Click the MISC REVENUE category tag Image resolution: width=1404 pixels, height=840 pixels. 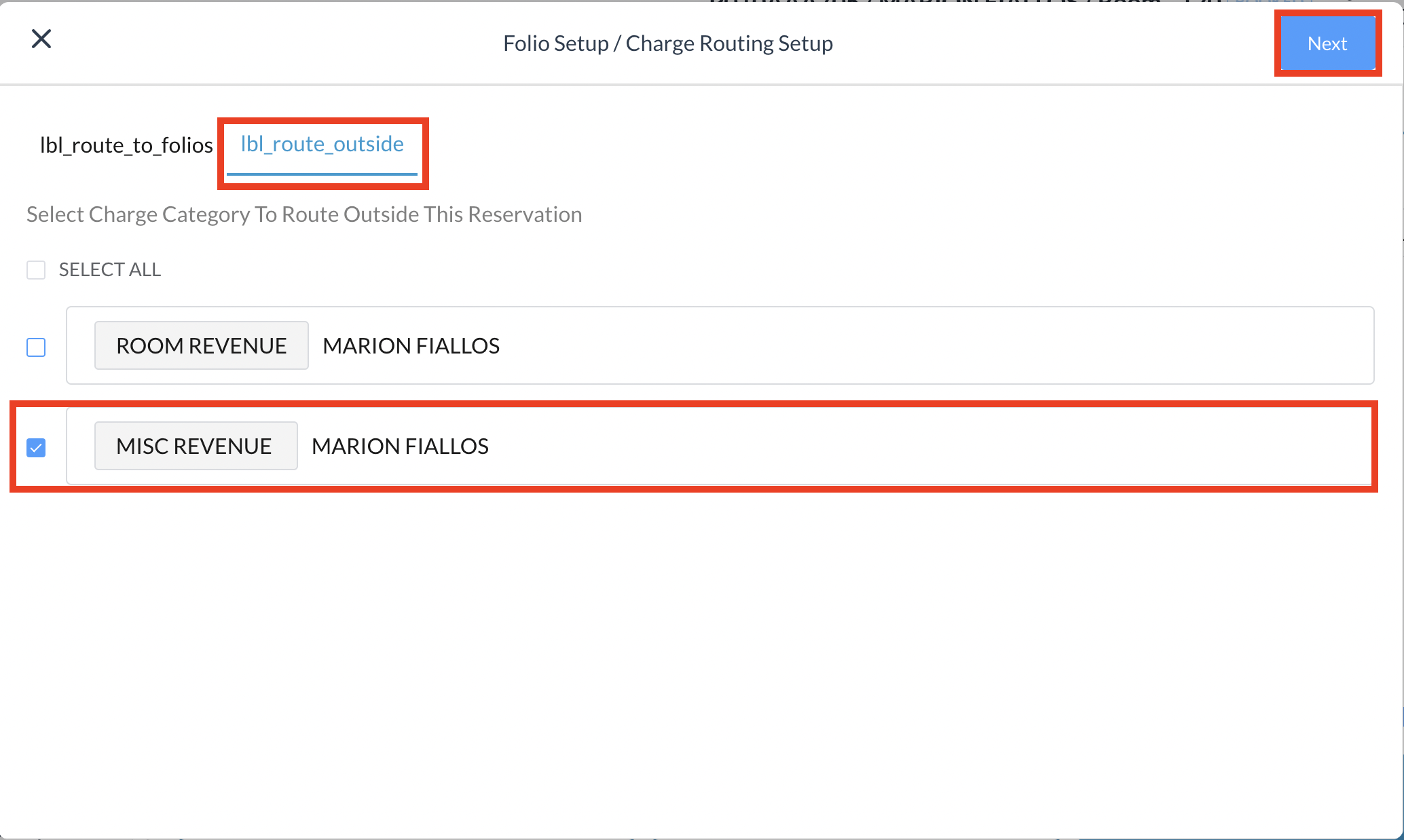tap(196, 446)
